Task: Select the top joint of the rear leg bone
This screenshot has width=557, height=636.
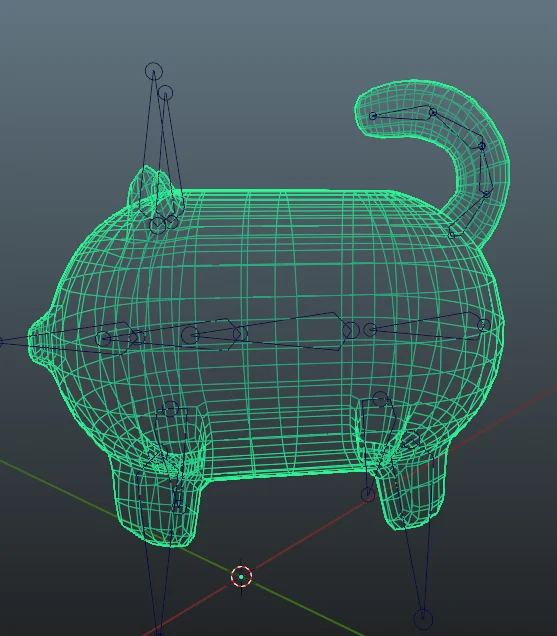Action: pos(380,399)
